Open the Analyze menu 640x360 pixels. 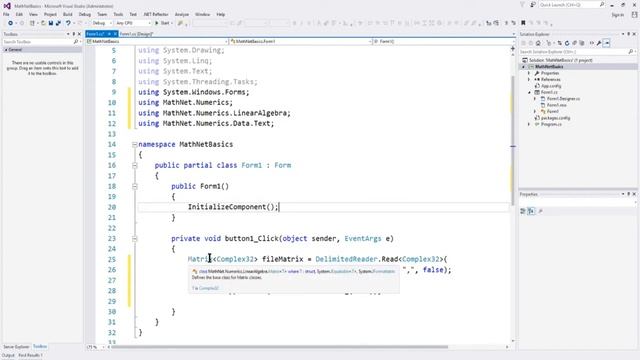[182, 14]
